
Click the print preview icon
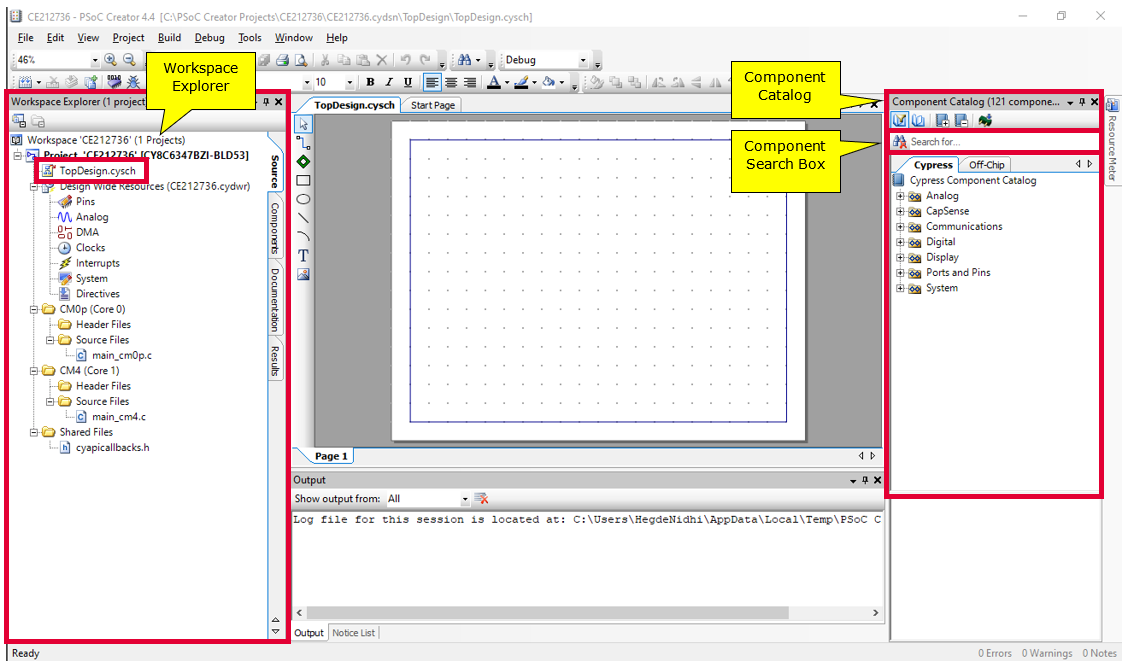tap(301, 60)
